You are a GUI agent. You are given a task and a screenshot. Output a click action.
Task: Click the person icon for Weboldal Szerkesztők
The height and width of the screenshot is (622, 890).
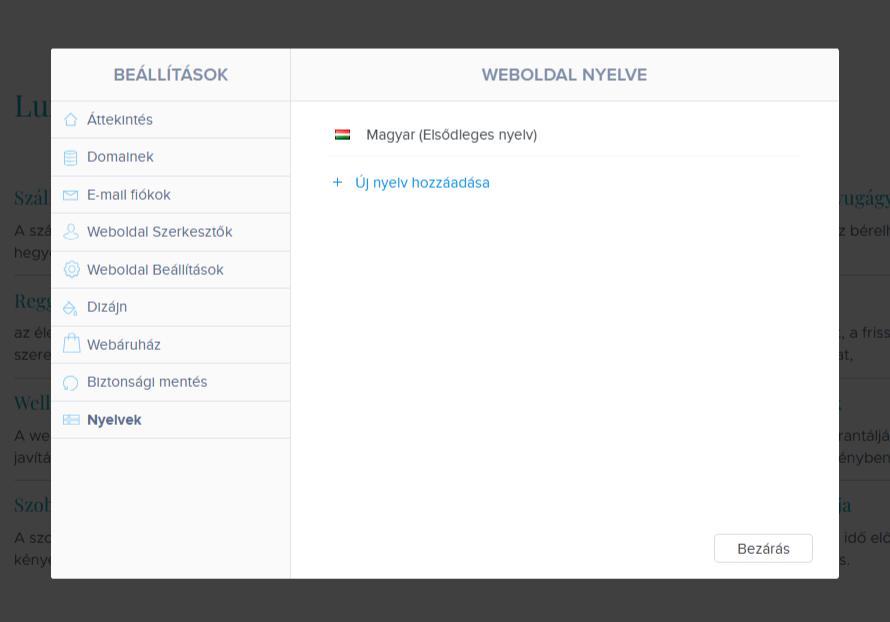(71, 232)
